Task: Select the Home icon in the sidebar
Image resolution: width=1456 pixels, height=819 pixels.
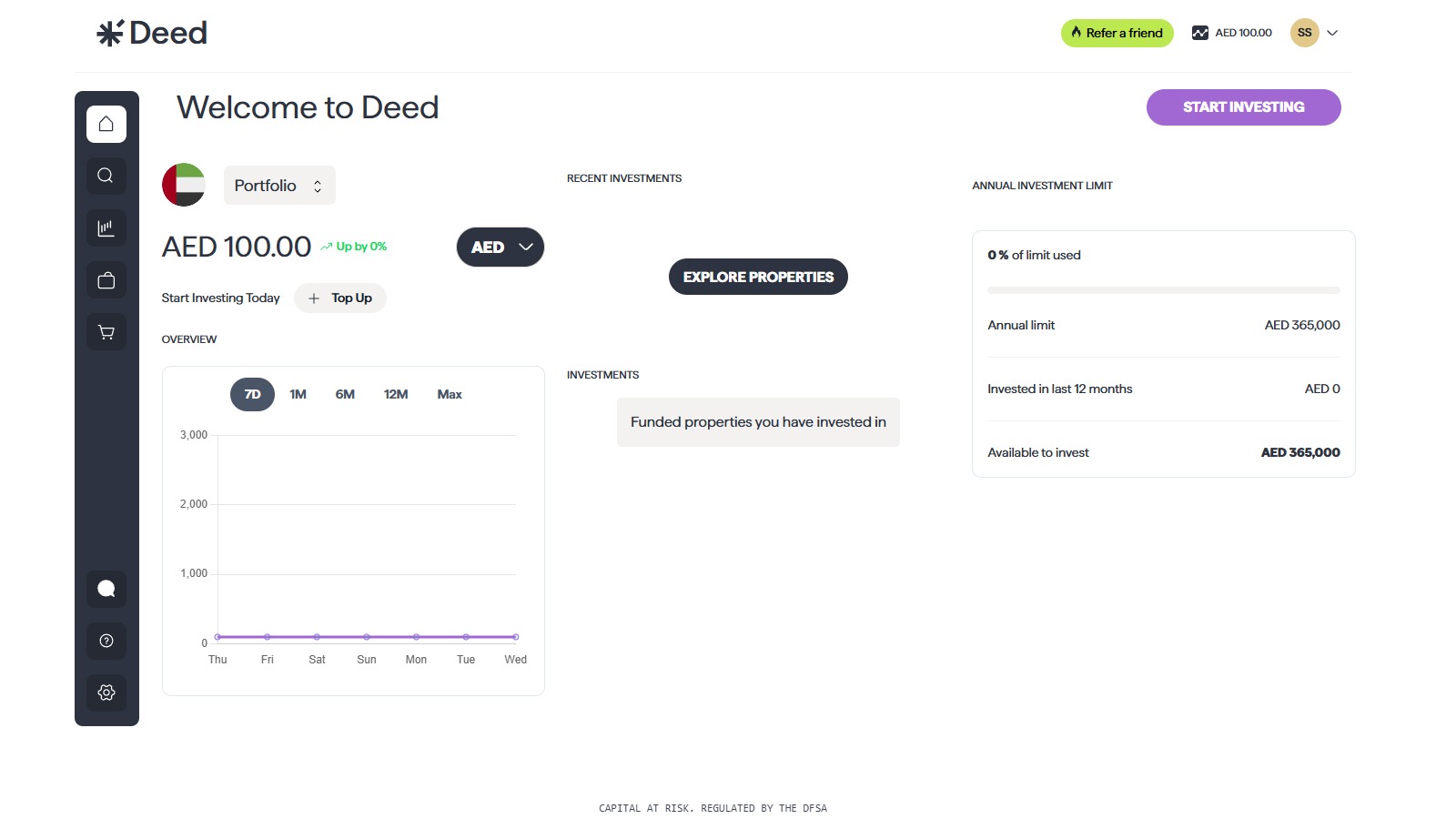Action: (x=106, y=124)
